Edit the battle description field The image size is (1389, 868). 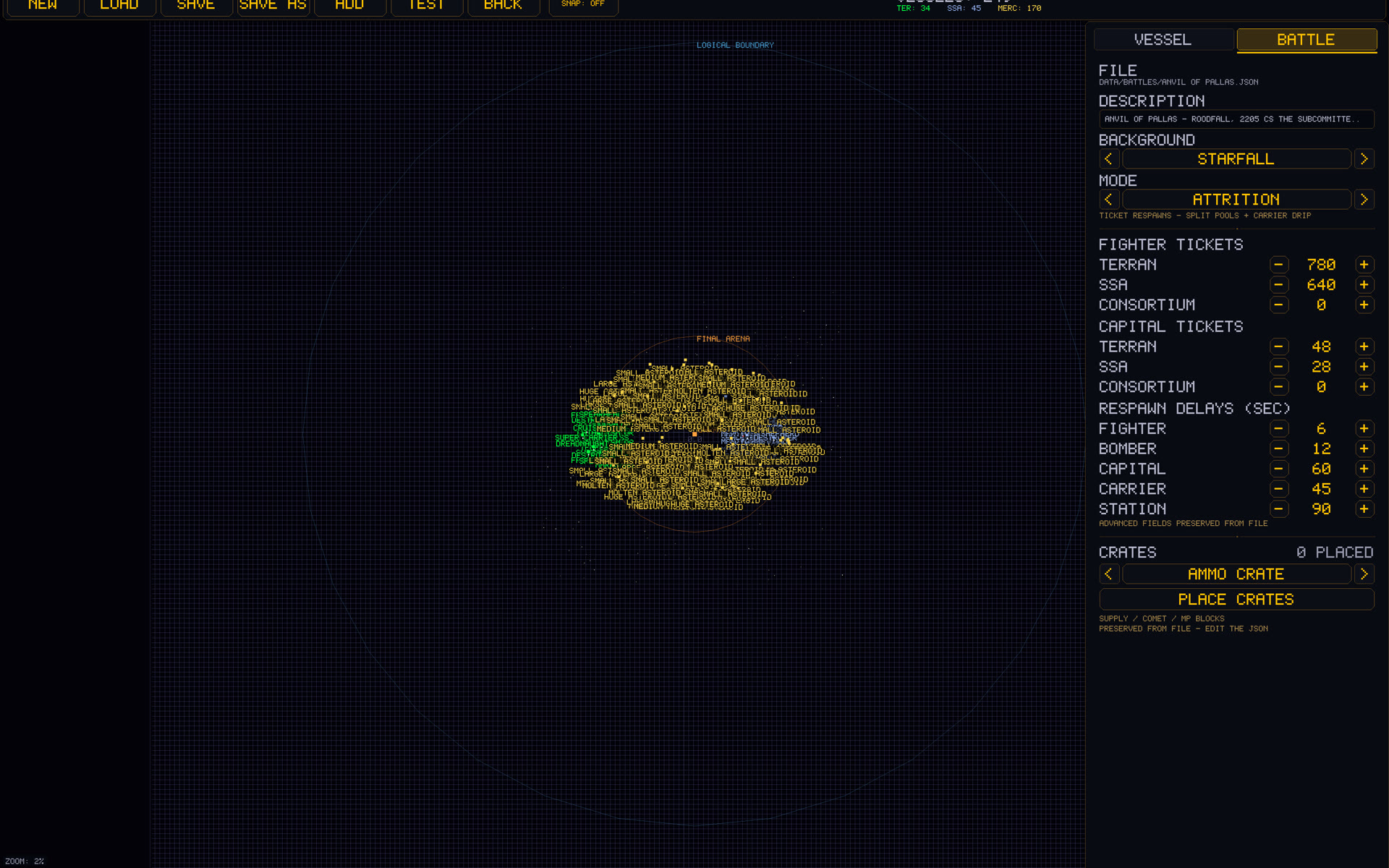pyautogui.click(x=1236, y=119)
